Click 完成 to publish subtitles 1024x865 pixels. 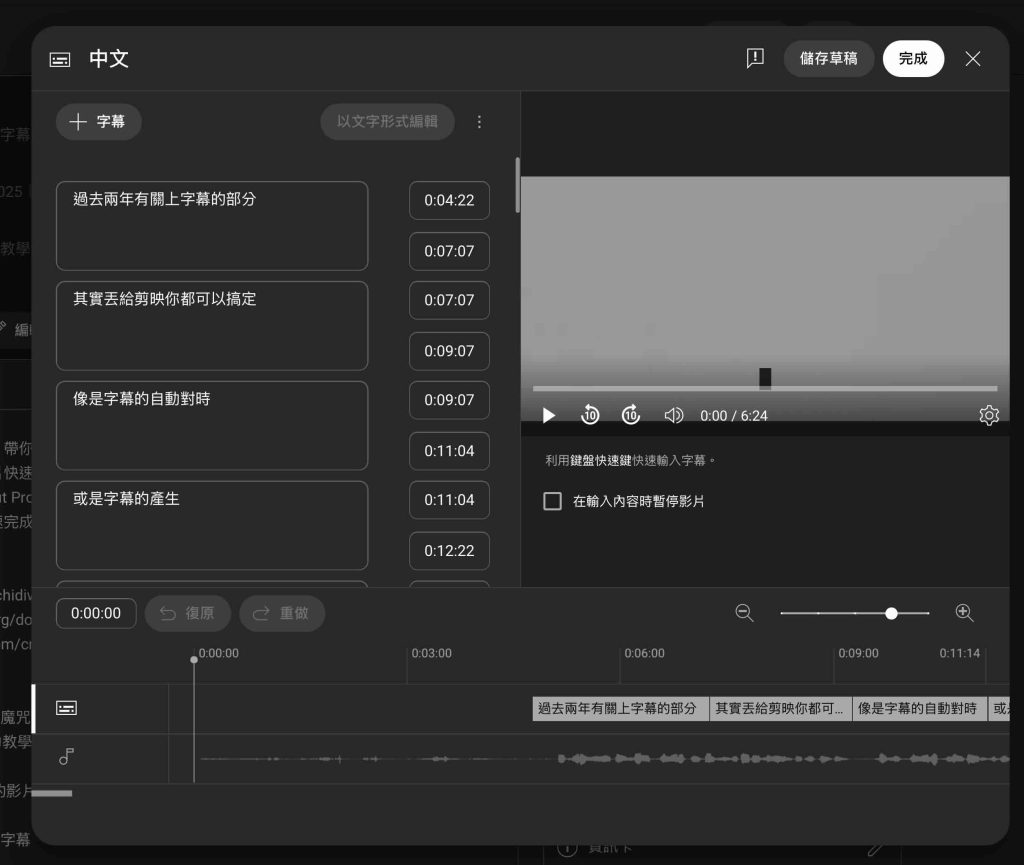[x=913, y=58]
